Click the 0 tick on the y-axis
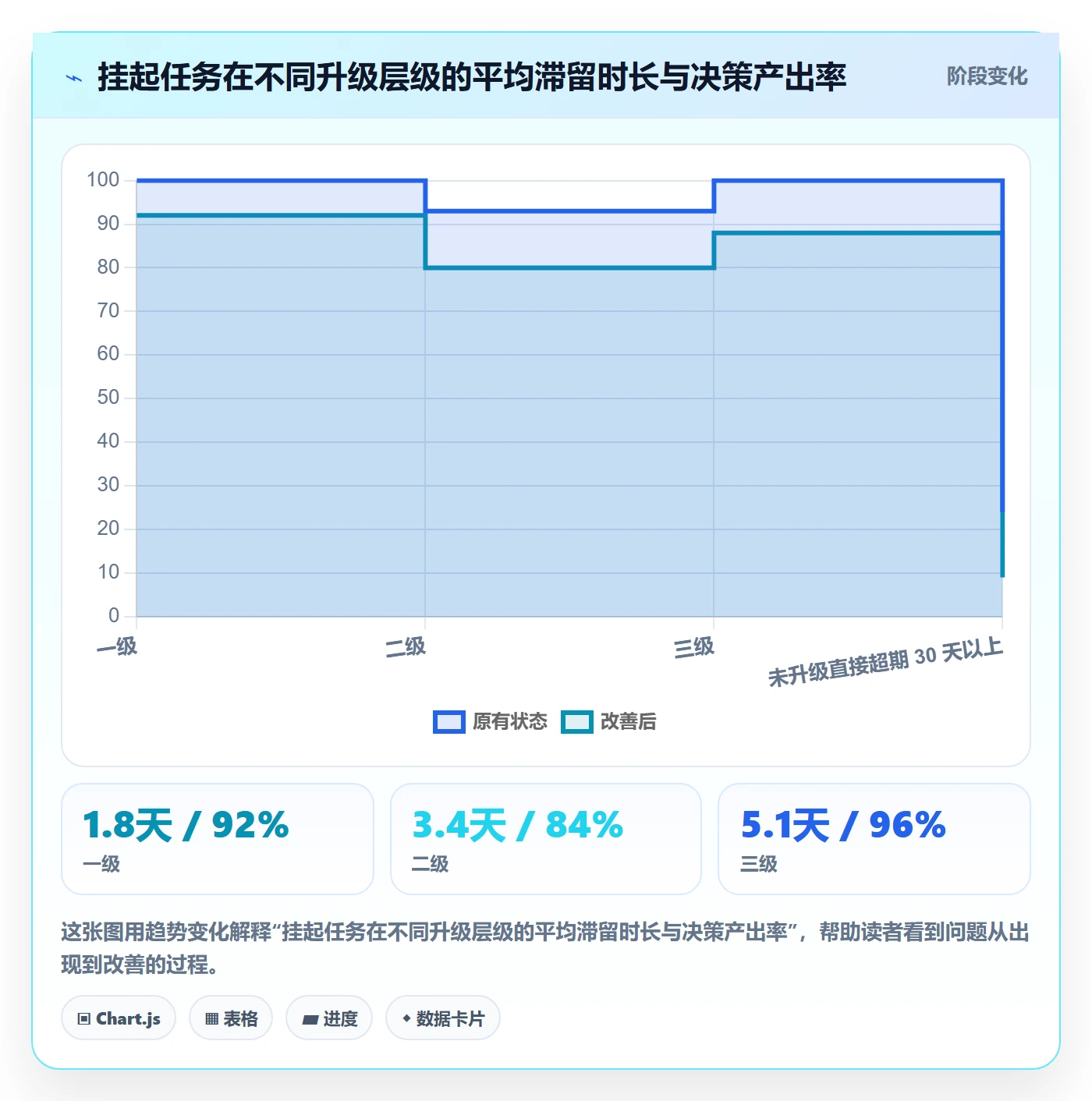Image resolution: width=1092 pixels, height=1101 pixels. [114, 615]
